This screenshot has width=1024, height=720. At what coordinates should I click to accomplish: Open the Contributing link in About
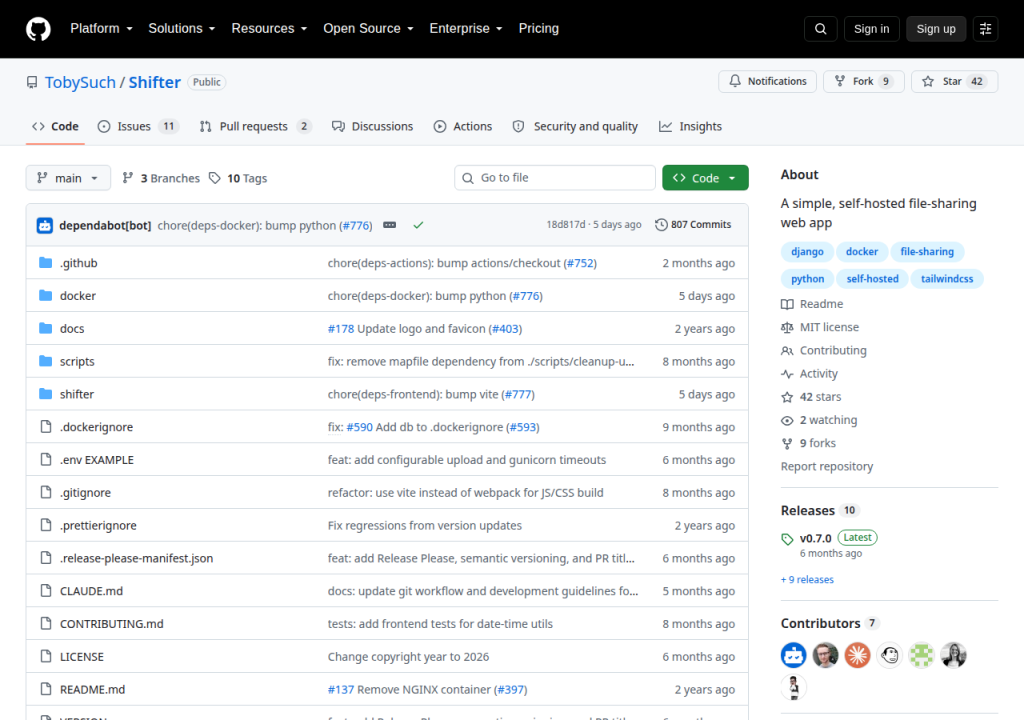(x=824, y=350)
